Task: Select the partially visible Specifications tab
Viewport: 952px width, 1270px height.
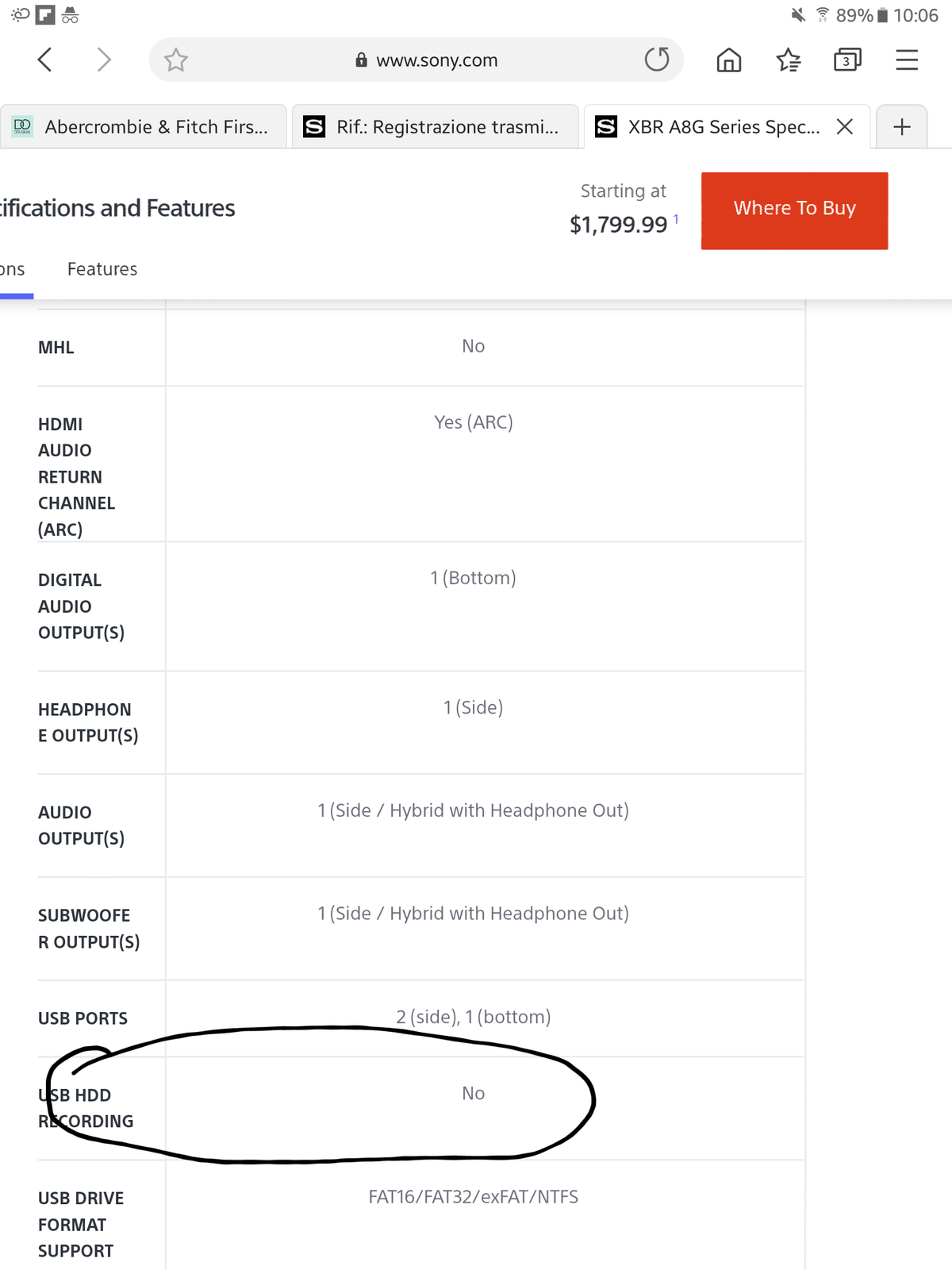Action: point(13,269)
